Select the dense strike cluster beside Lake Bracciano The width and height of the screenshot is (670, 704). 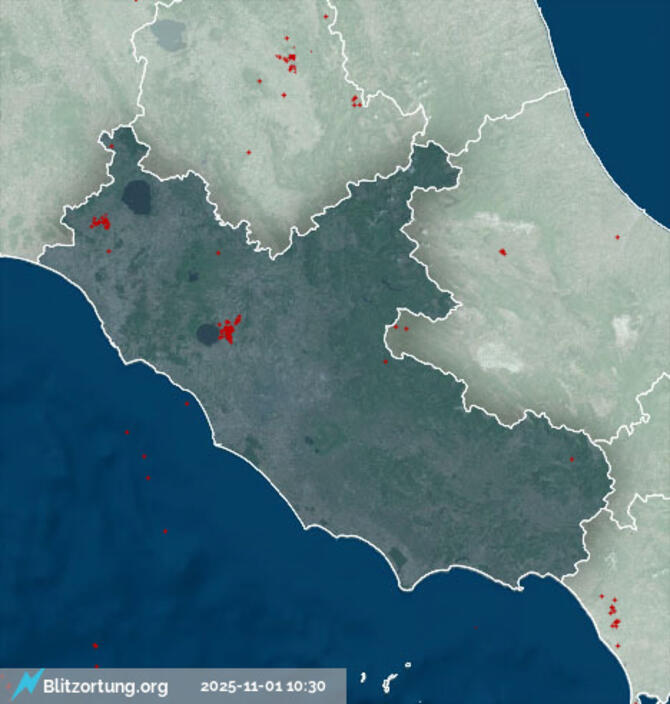[x=229, y=328]
